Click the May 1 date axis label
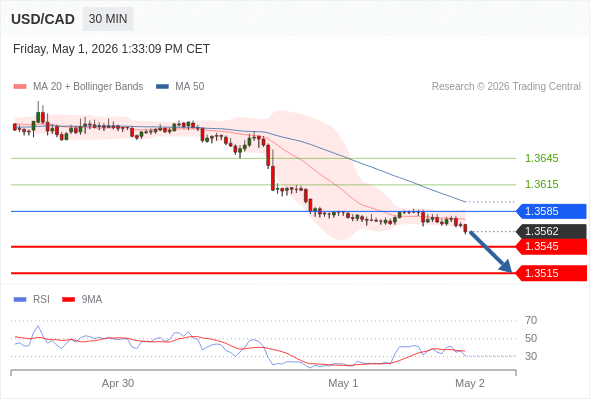The image size is (590, 400). click(343, 383)
